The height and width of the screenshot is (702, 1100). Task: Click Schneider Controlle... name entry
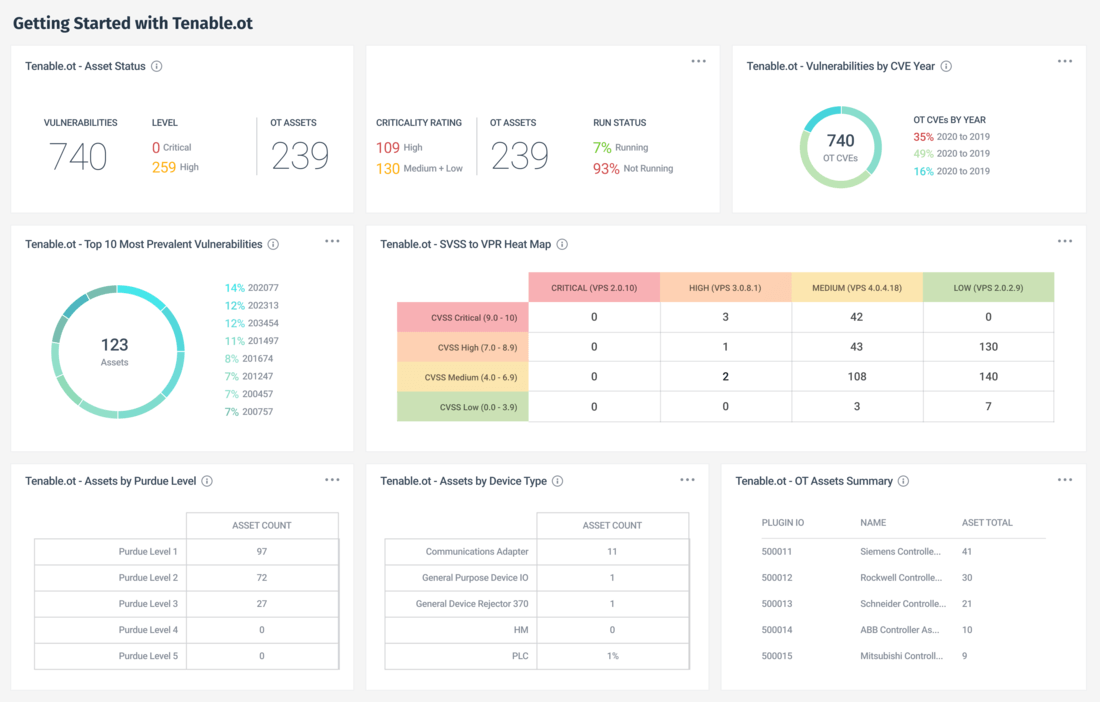coord(903,604)
